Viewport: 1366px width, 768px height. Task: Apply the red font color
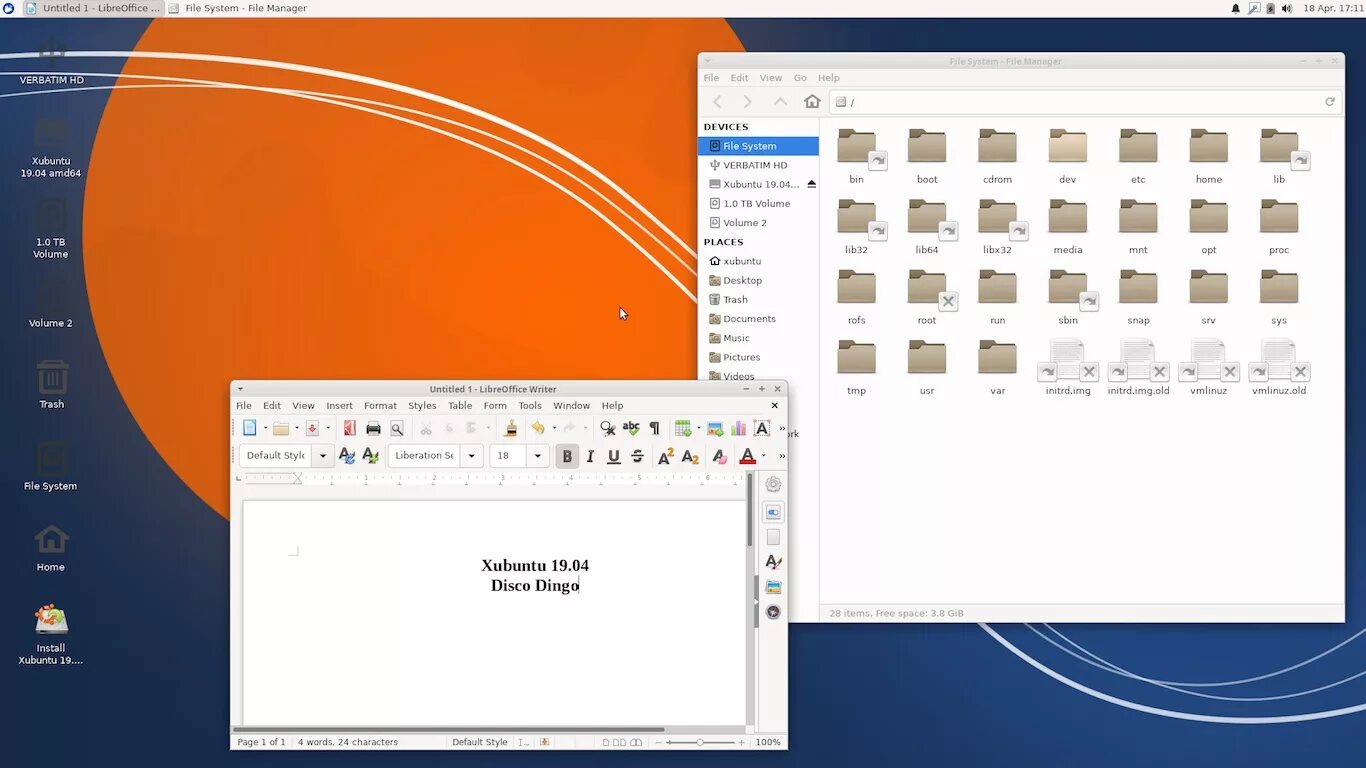(x=747, y=456)
